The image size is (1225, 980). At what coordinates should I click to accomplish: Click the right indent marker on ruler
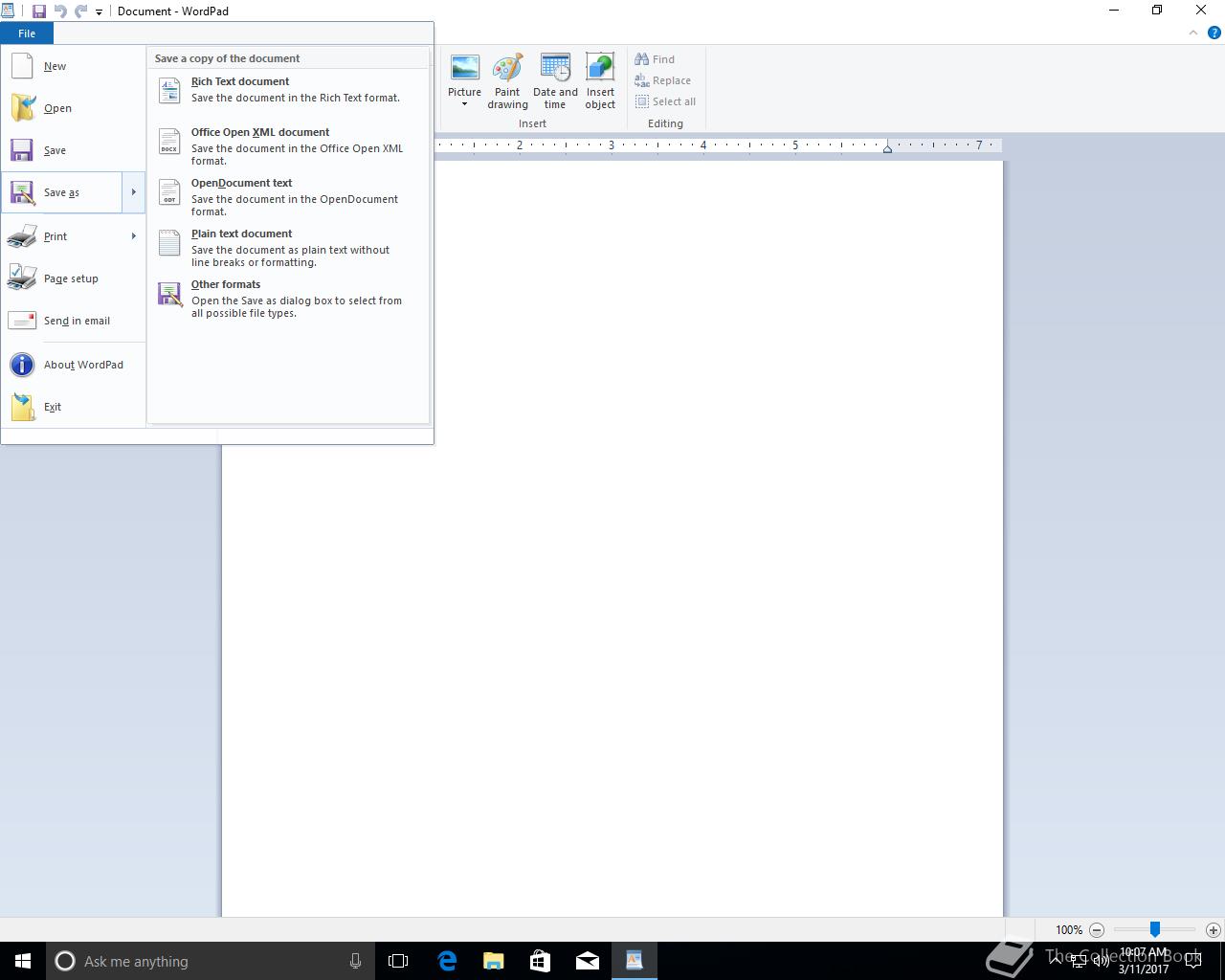click(887, 148)
